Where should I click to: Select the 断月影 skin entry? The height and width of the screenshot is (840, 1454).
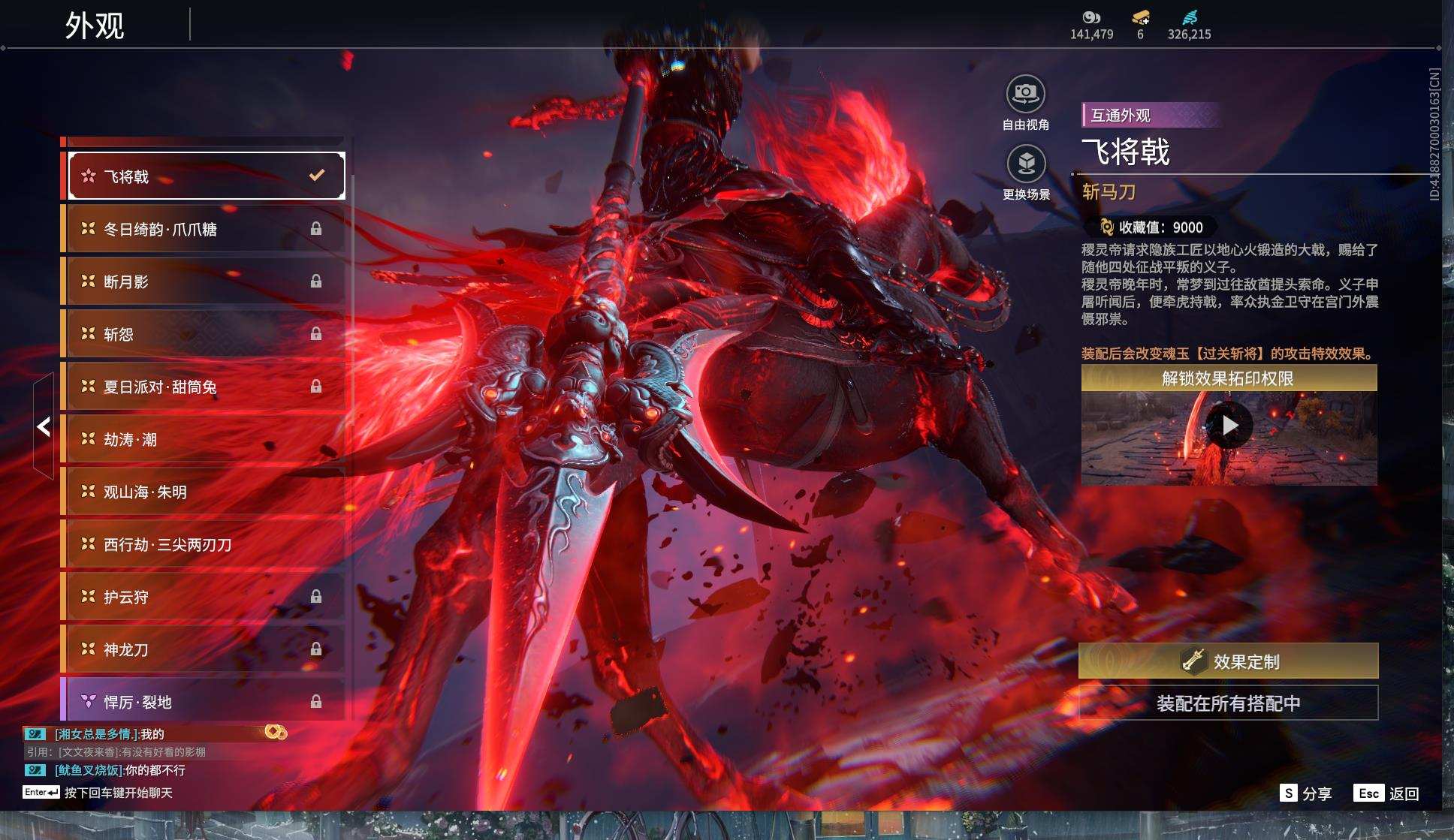pyautogui.click(x=203, y=281)
